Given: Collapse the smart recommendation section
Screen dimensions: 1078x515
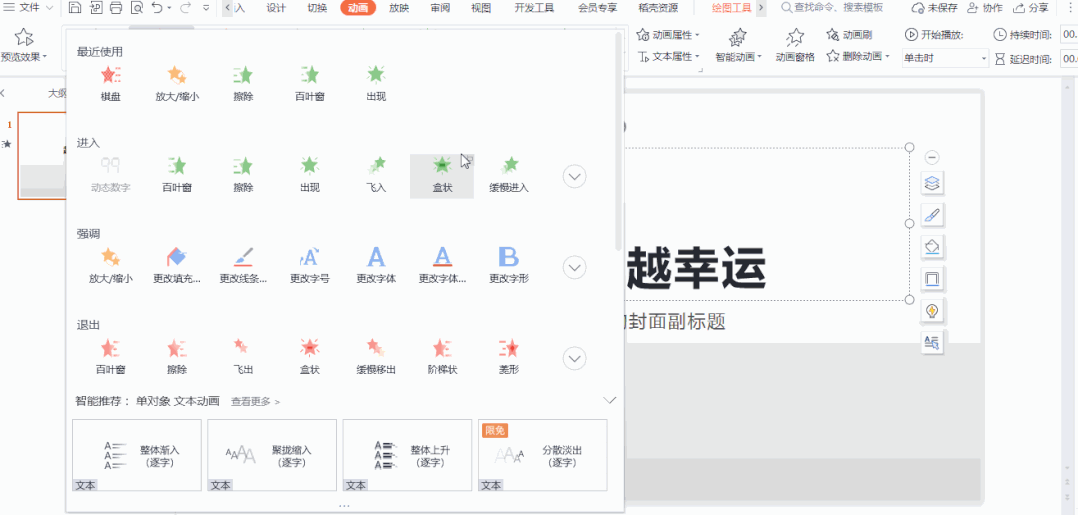Looking at the screenshot, I should [610, 400].
